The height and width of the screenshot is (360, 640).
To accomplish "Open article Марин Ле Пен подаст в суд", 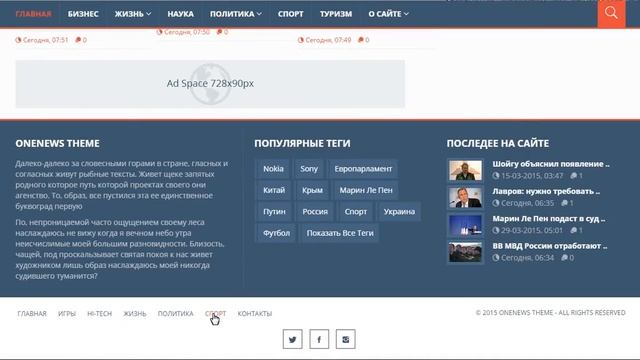I will [549, 219].
